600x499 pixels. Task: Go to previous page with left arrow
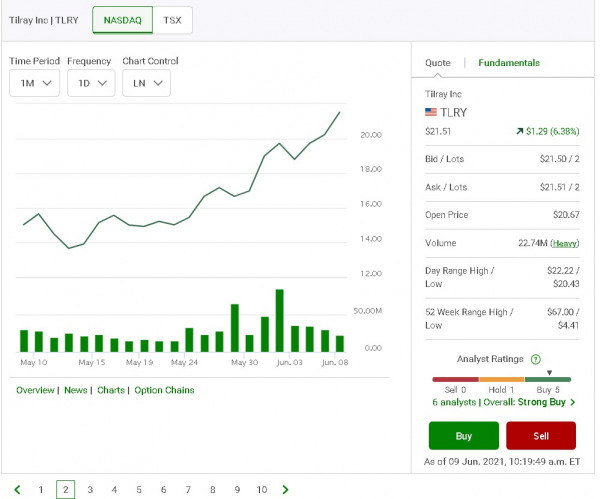[17, 489]
